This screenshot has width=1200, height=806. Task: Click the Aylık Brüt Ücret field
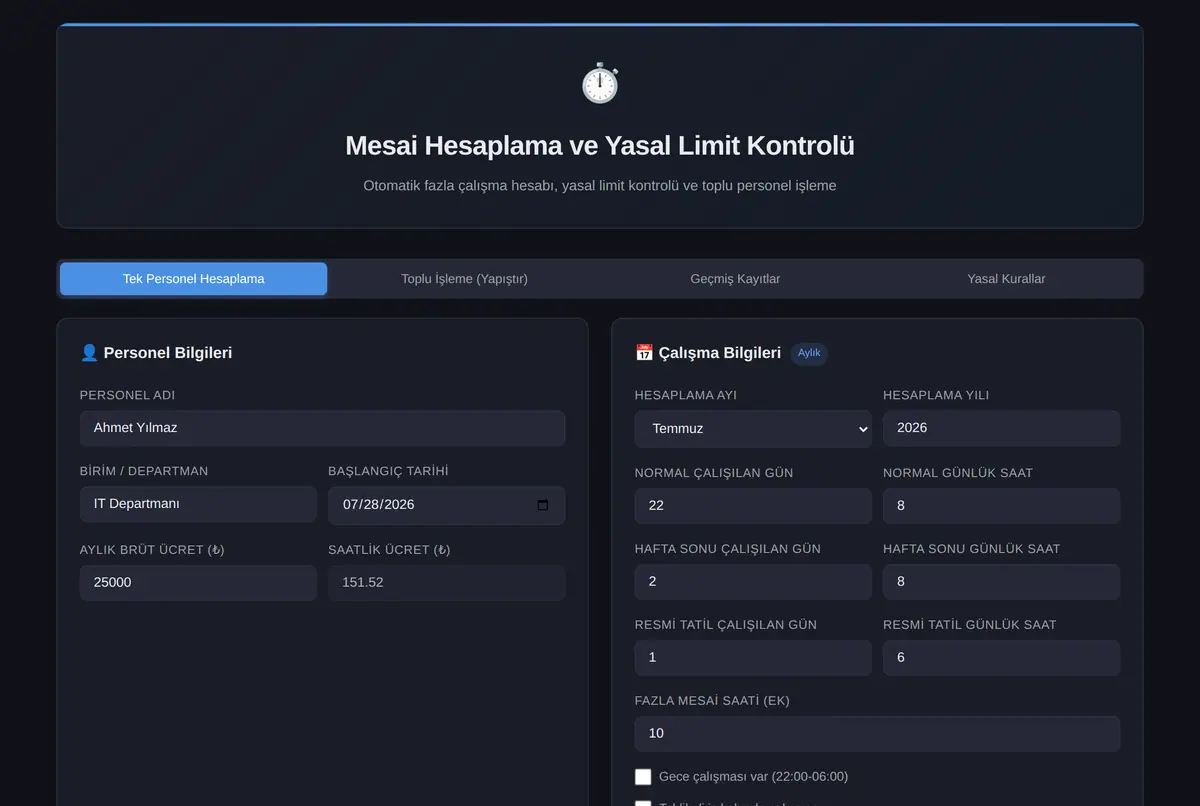pos(198,582)
